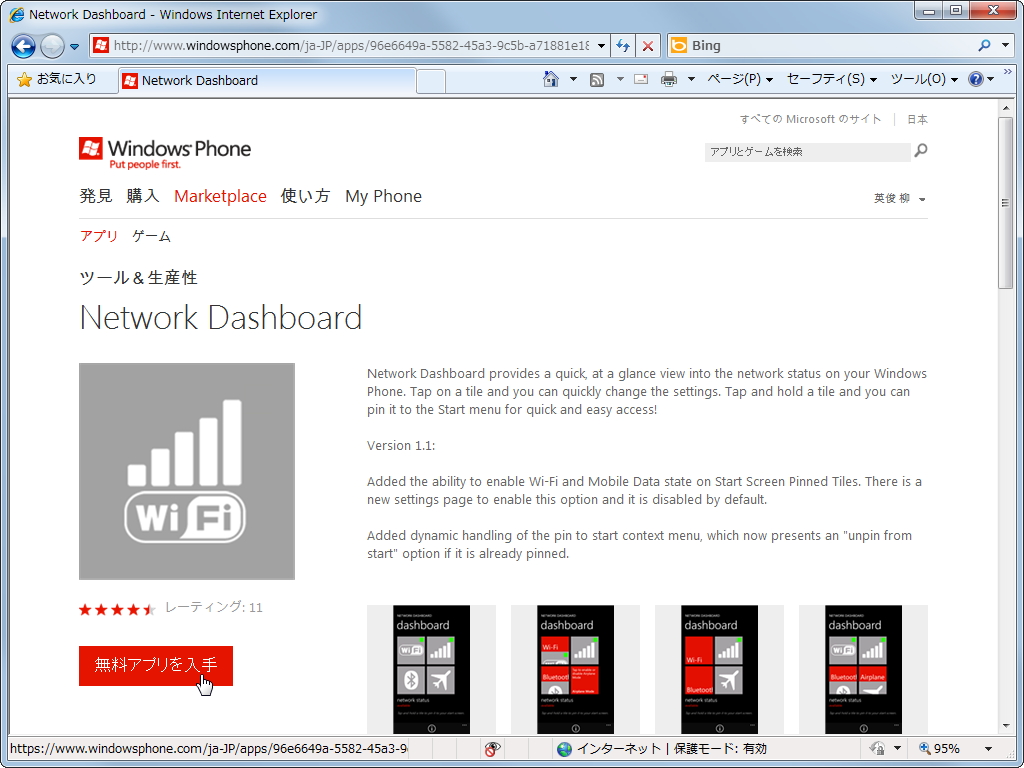Click the Refresh page icon
The image size is (1024, 768).
click(624, 46)
